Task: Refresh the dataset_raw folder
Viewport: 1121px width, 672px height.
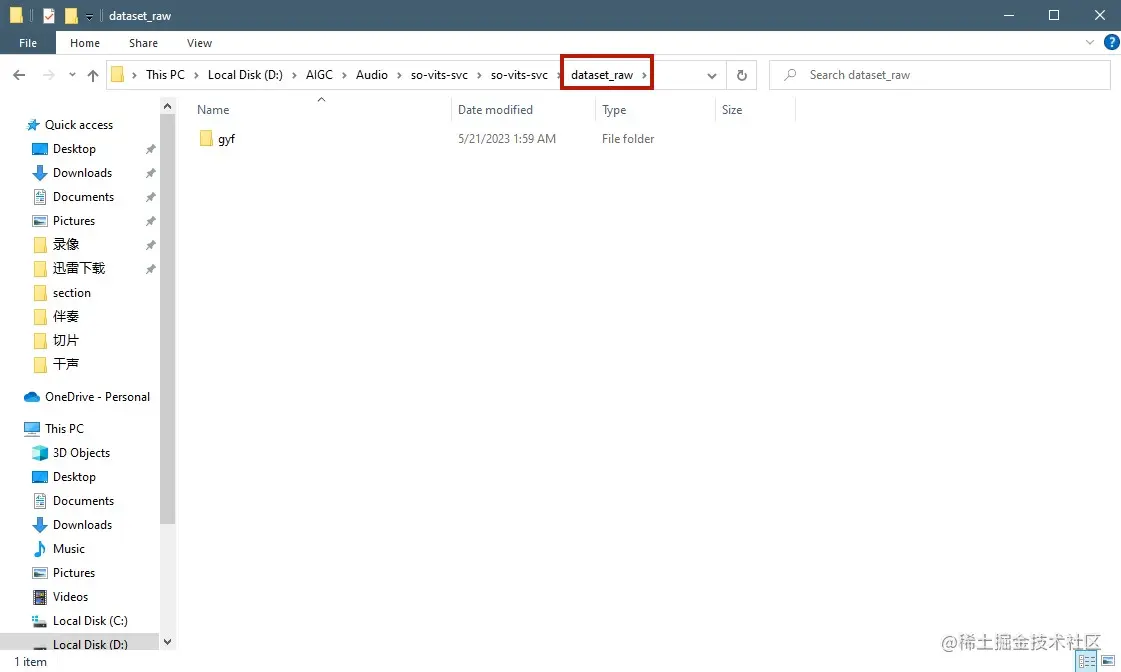Action: point(741,75)
